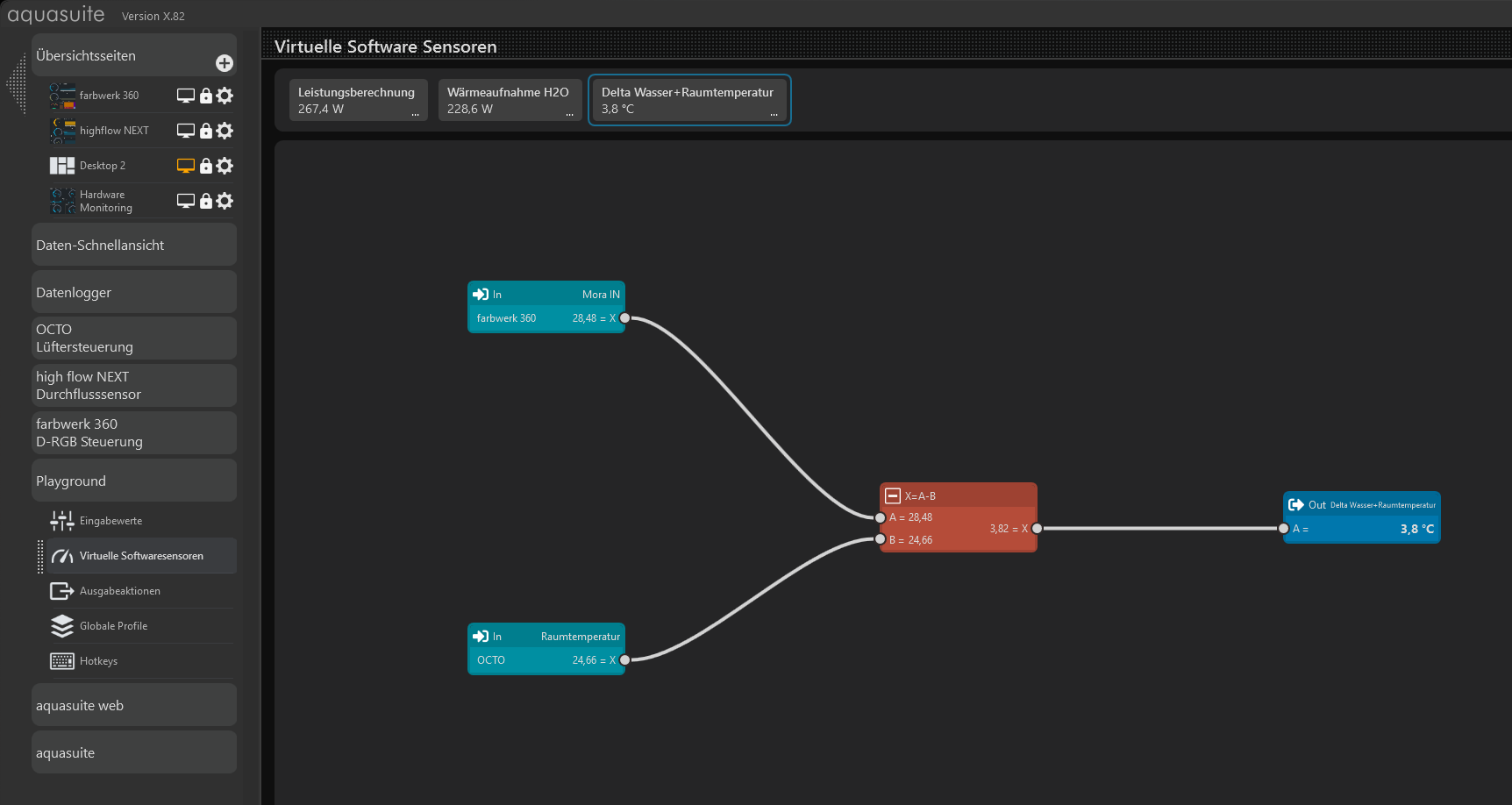1512x805 pixels.
Task: Expand the aquasuite web section
Action: 134,705
